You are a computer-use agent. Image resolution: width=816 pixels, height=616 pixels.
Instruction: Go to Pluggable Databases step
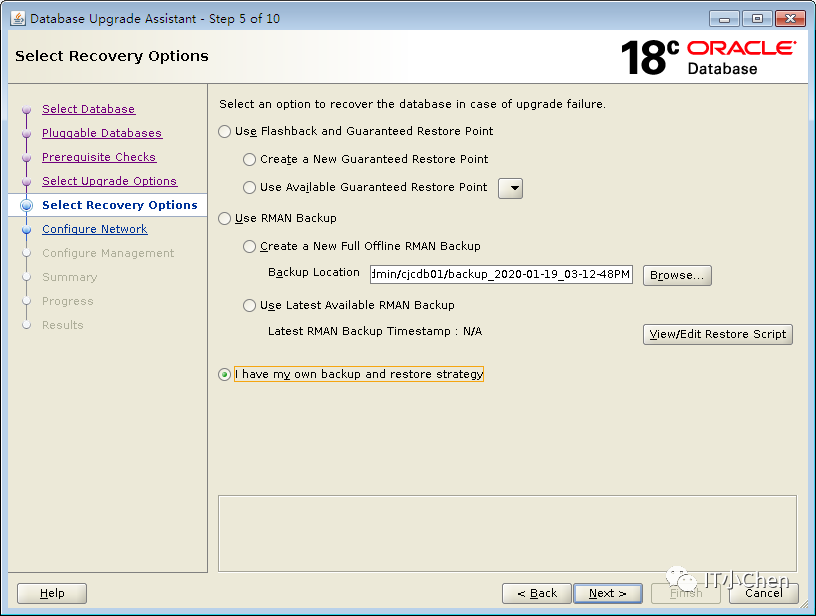[x=102, y=133]
